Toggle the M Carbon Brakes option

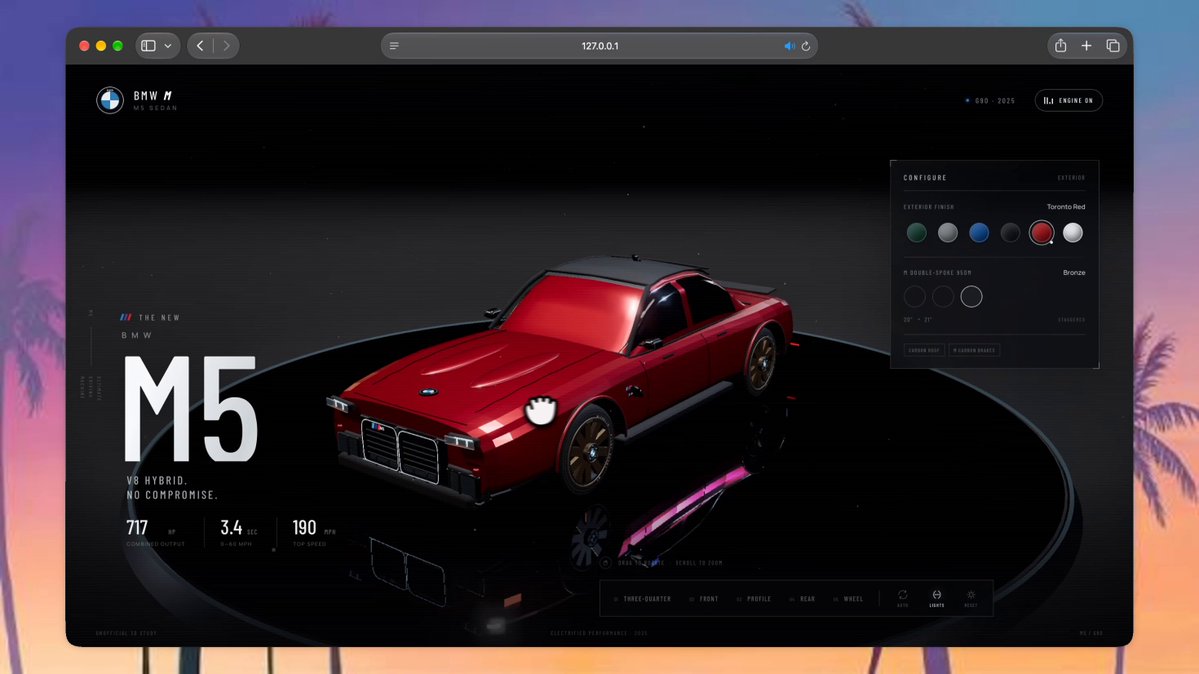[974, 350]
